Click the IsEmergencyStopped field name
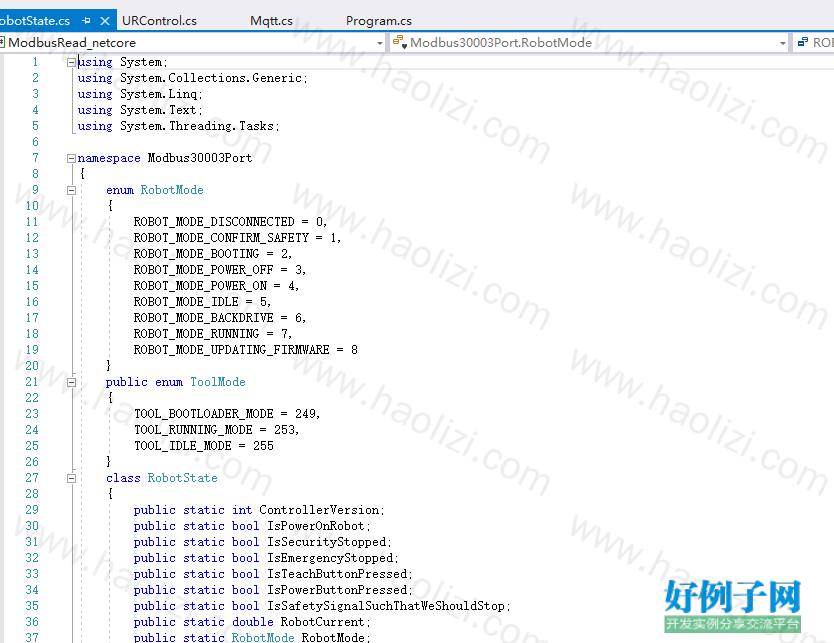 point(330,558)
